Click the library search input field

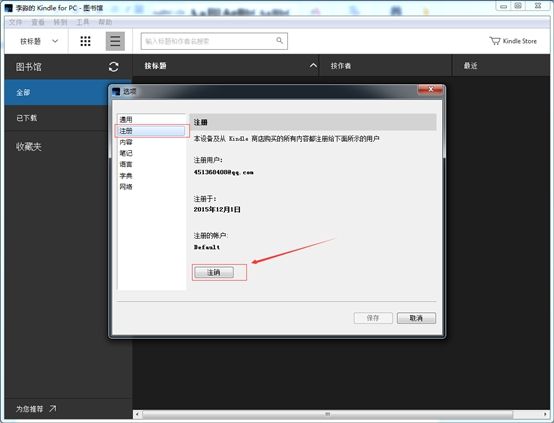(214, 41)
